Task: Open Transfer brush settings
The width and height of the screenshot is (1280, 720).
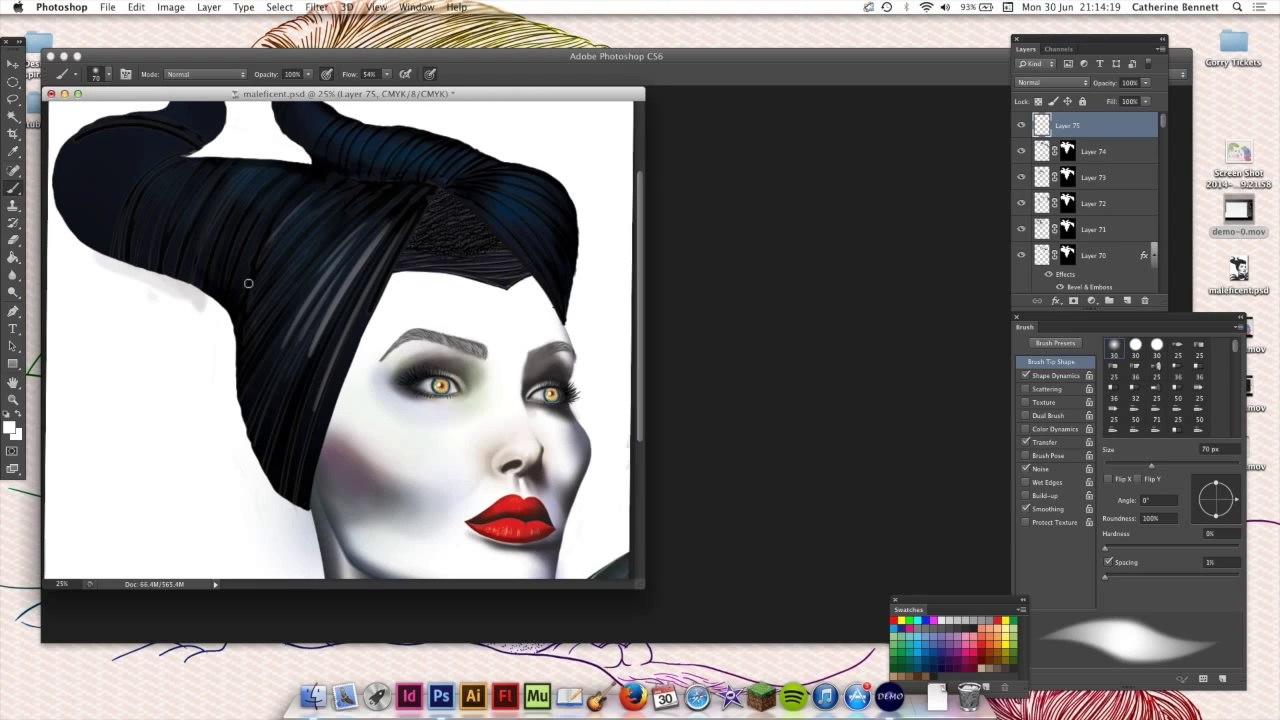Action: pos(1045,442)
